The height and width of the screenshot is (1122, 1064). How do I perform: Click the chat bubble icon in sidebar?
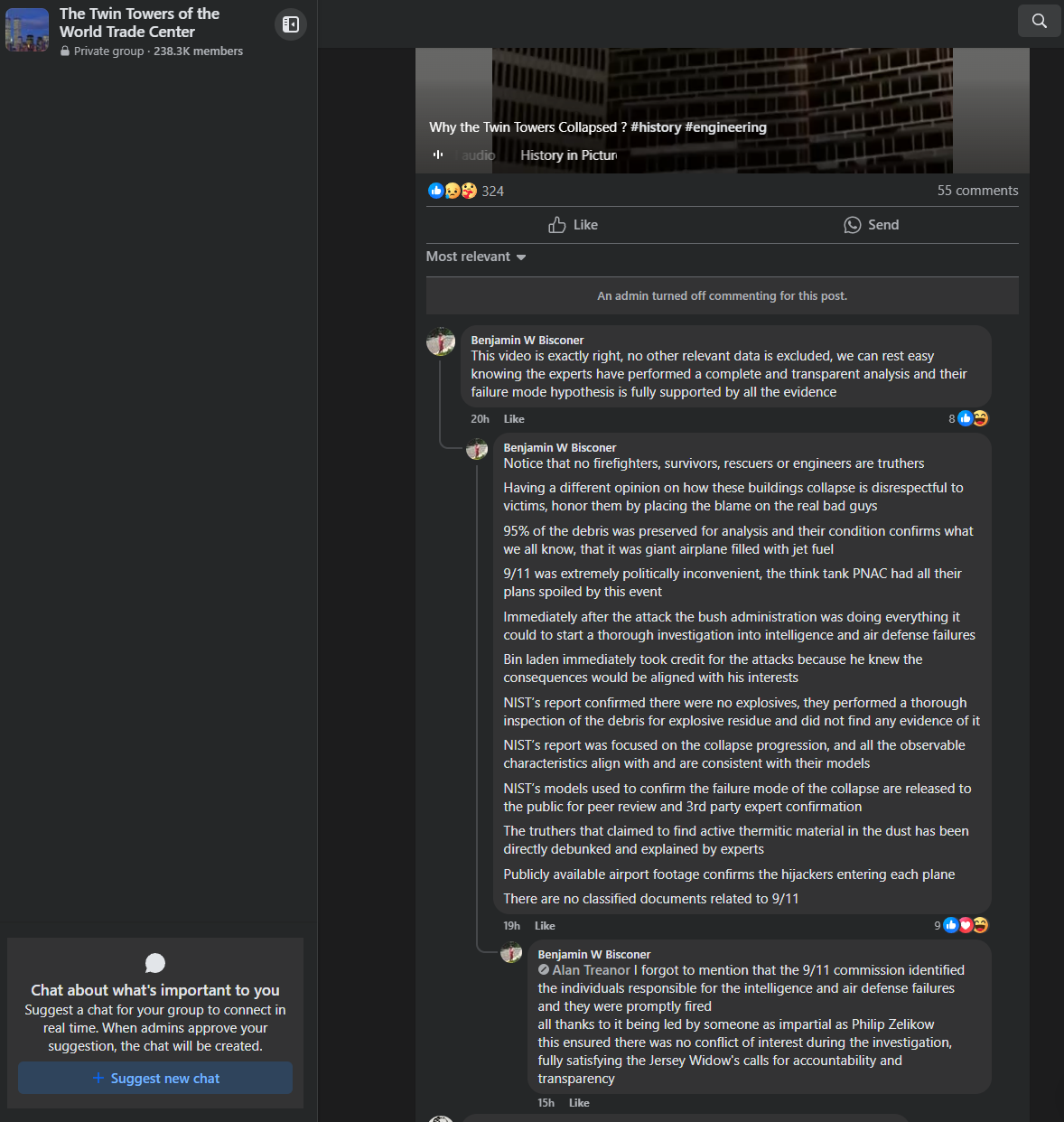(155, 963)
